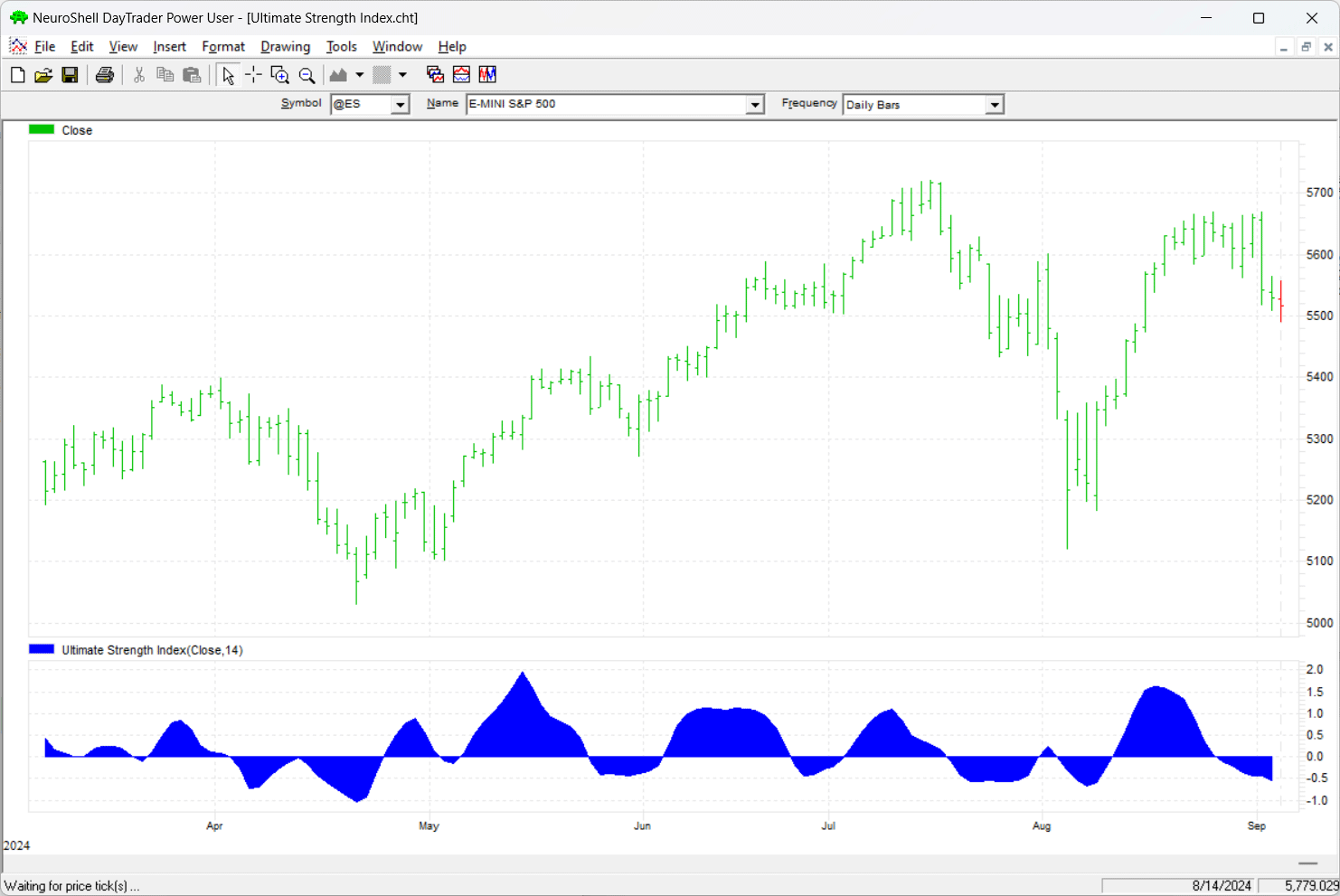Click the area chart style icon
Screen dimensions: 1340x896
coord(339,75)
